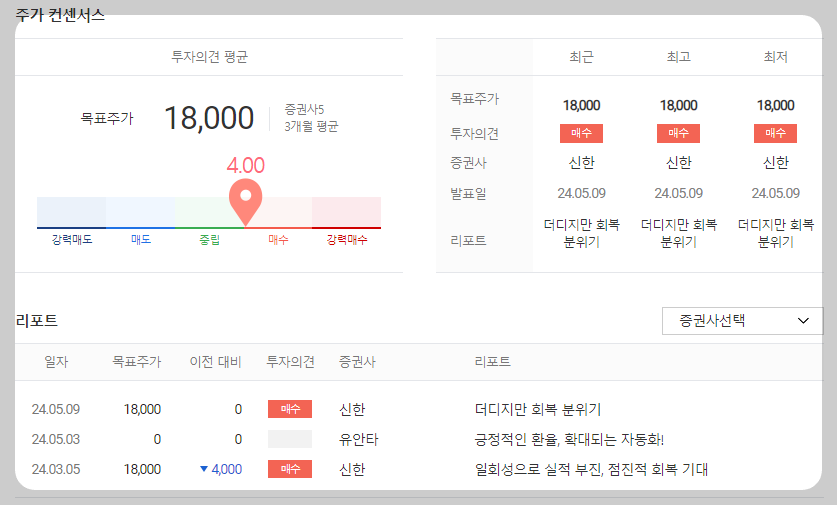
Task: Click the 매수 badge under 최근
Action: (581, 133)
